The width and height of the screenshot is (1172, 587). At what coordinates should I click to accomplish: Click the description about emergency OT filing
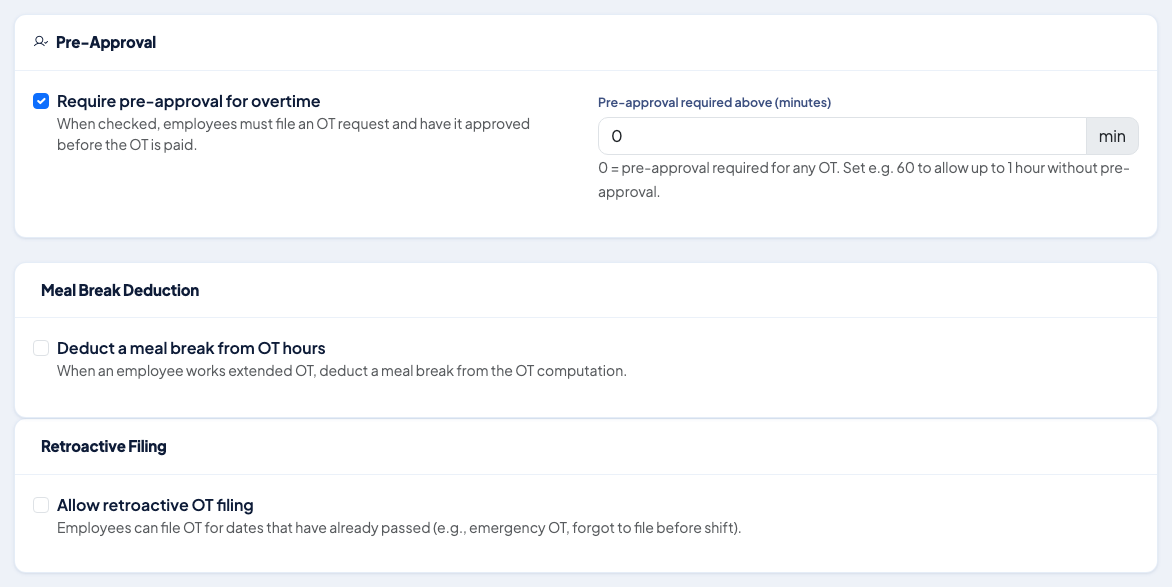[x=399, y=528]
